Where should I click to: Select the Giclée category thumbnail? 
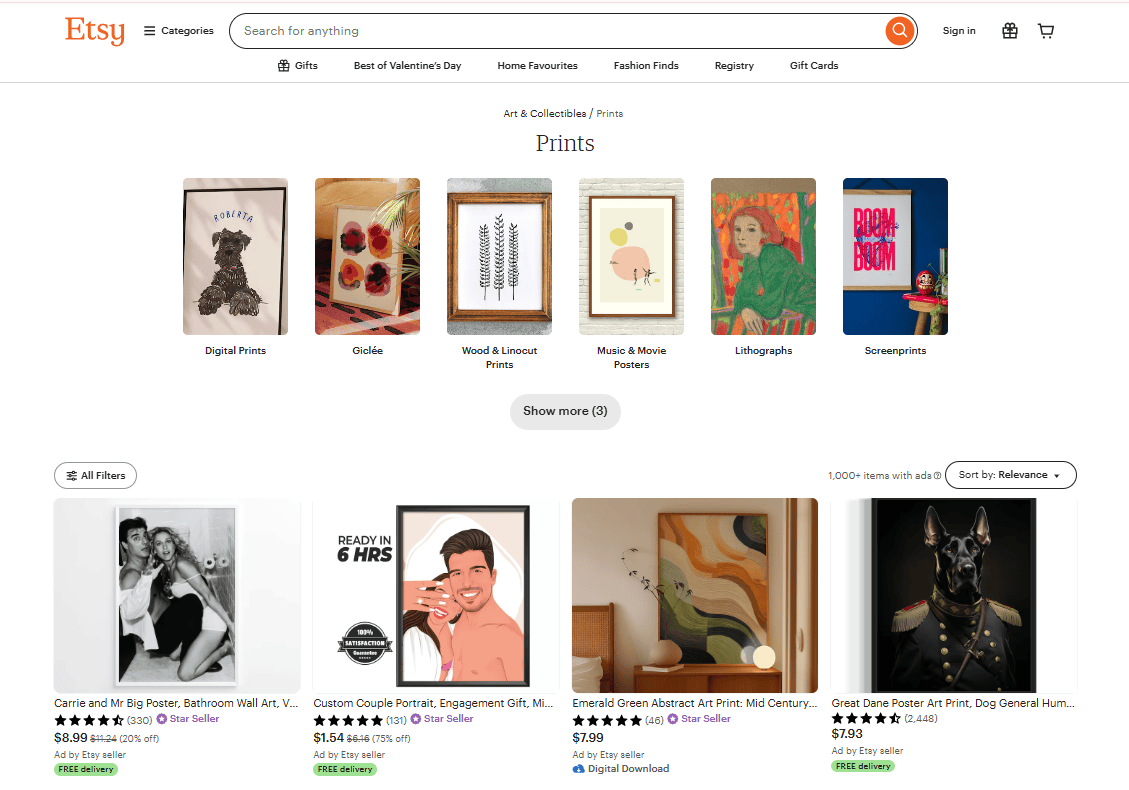(x=367, y=256)
